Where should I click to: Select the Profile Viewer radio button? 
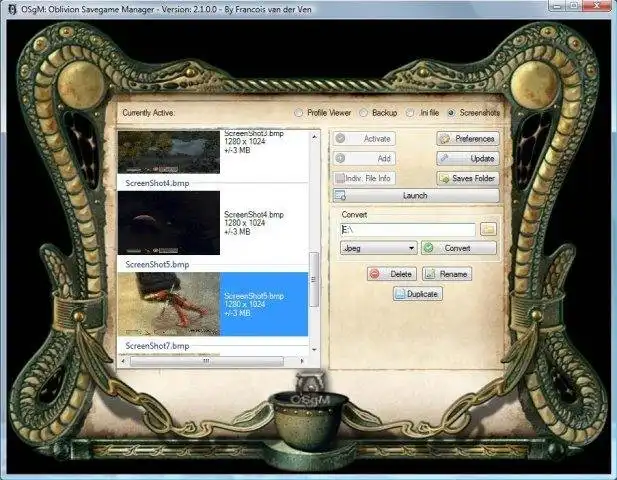[299, 113]
